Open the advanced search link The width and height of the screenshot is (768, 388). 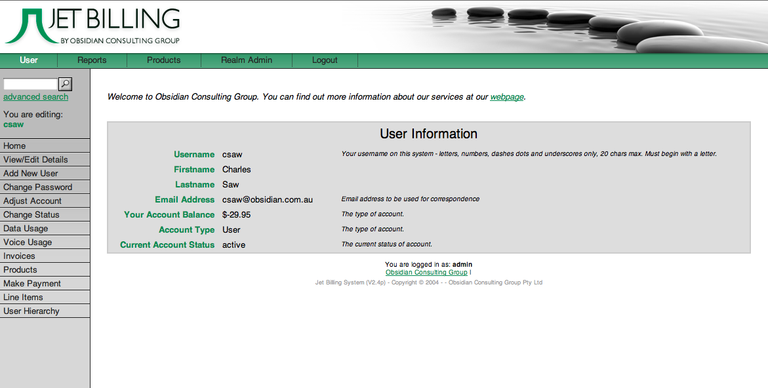coord(36,97)
